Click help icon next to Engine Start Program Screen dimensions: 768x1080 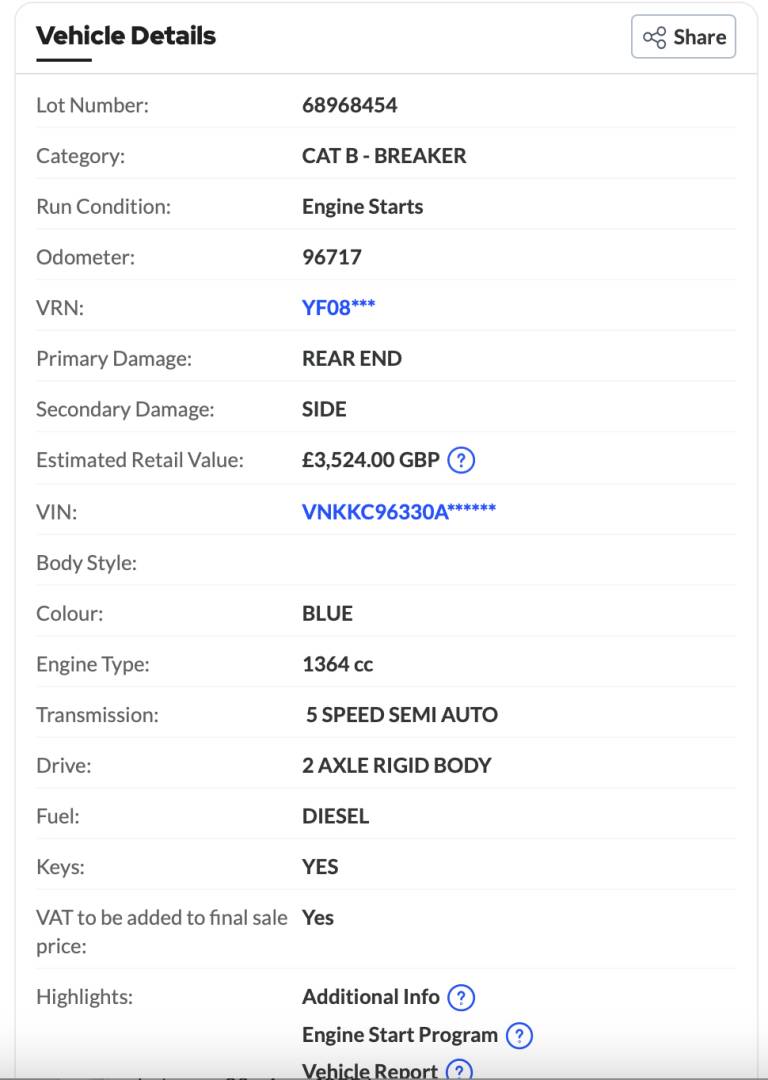[x=519, y=1036]
